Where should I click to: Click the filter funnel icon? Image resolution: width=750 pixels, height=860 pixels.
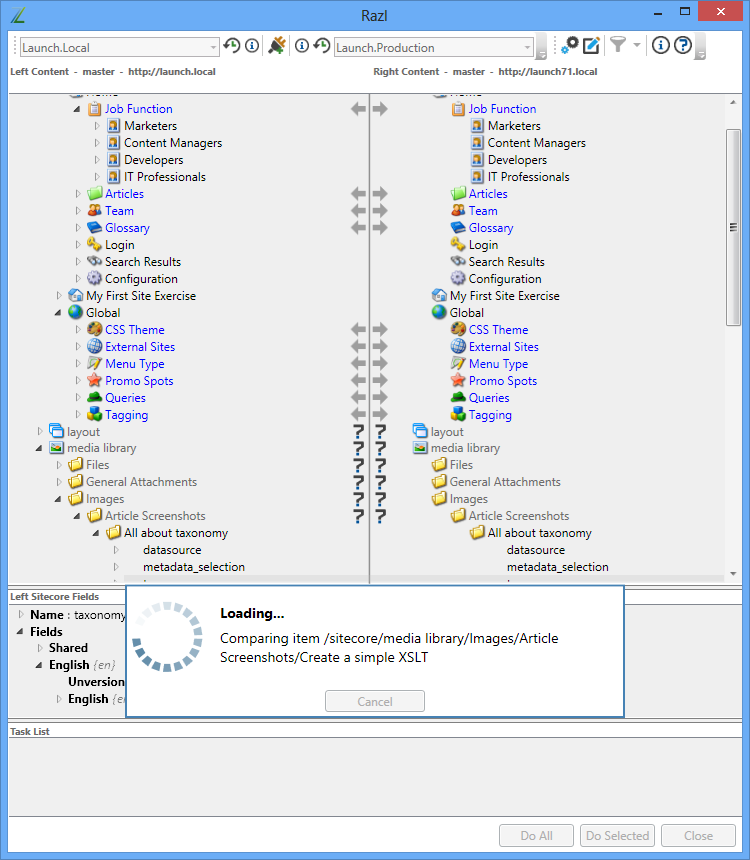pyautogui.click(x=618, y=45)
